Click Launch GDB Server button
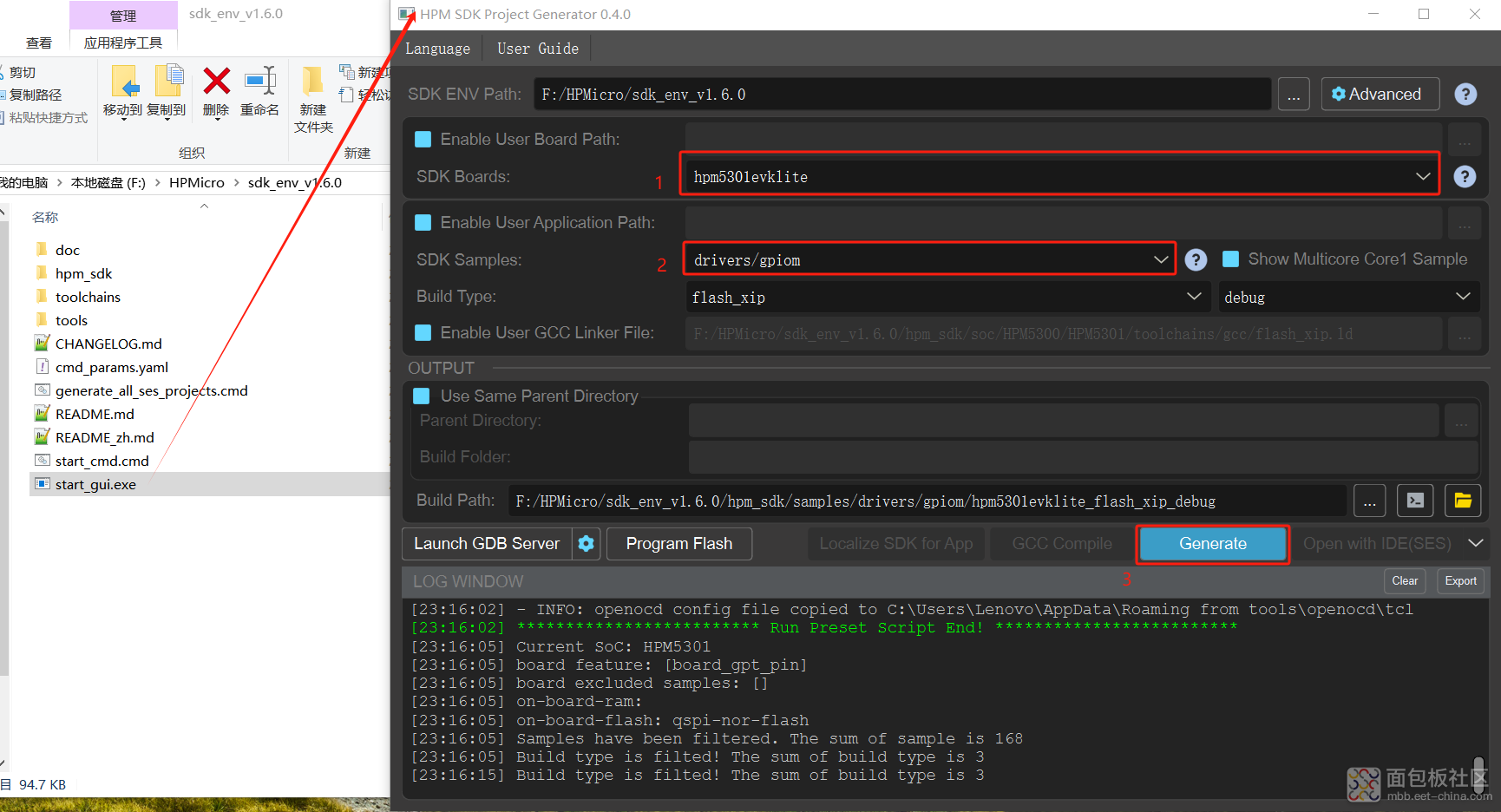 (x=487, y=543)
